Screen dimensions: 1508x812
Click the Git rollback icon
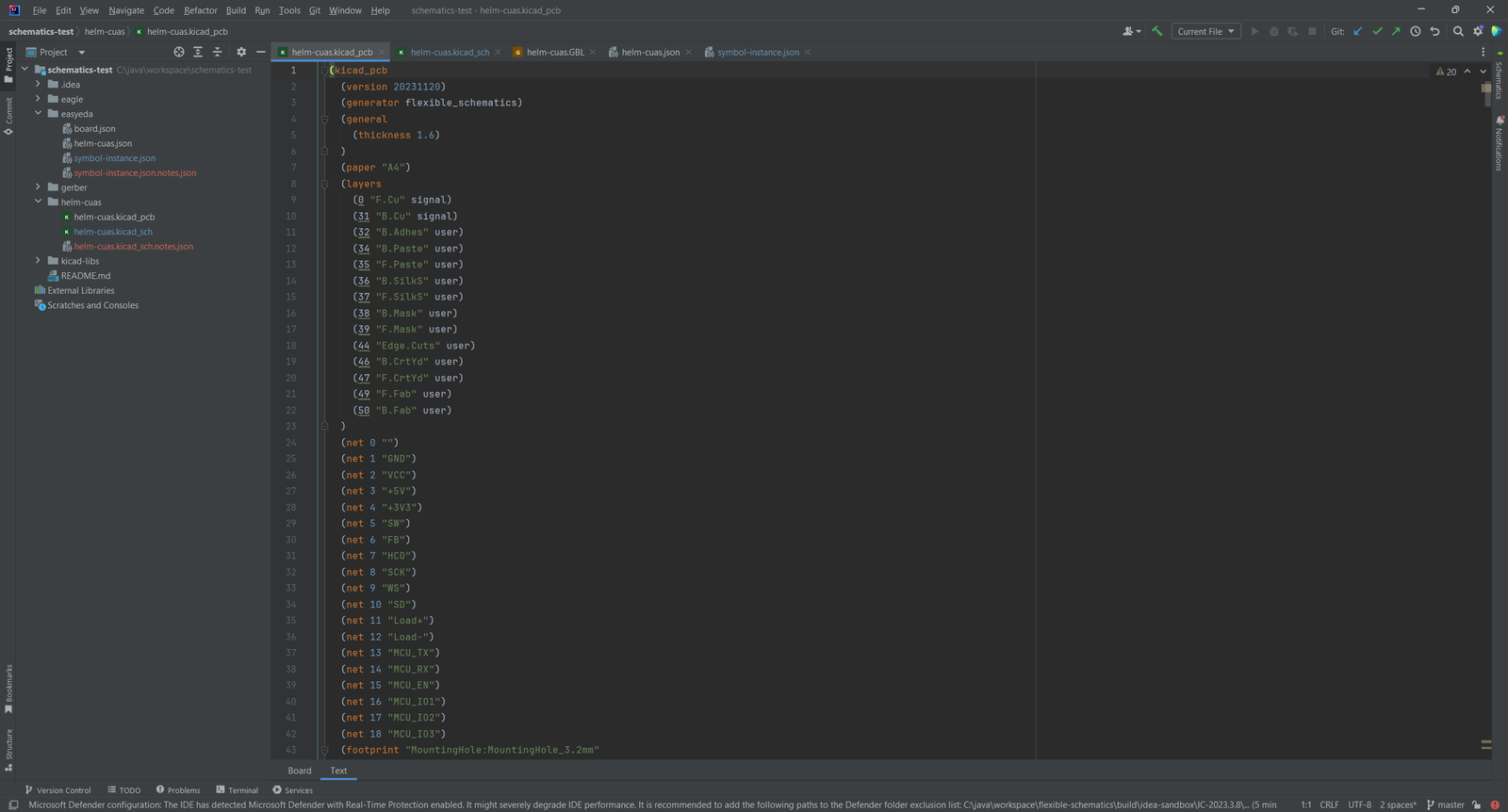coord(1434,31)
